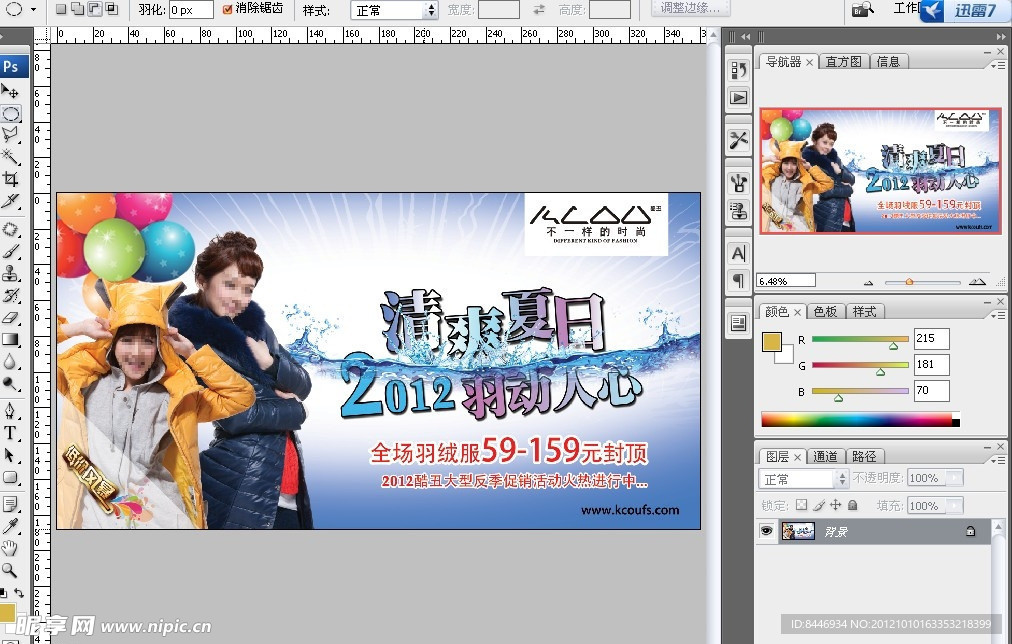This screenshot has width=1012, height=644.
Task: Open the 直方图 histogram tab
Action: coord(843,61)
